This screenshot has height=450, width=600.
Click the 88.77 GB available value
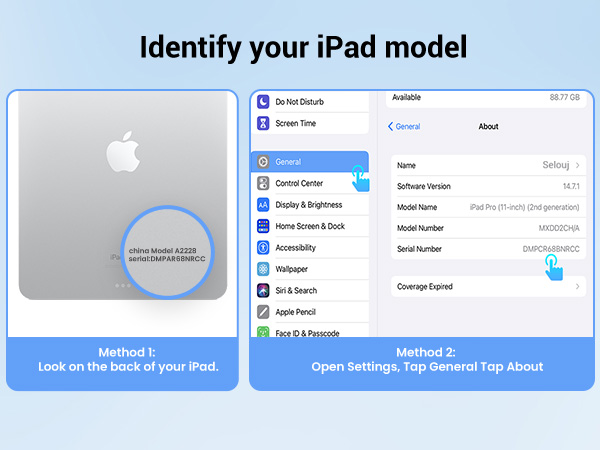(x=565, y=97)
